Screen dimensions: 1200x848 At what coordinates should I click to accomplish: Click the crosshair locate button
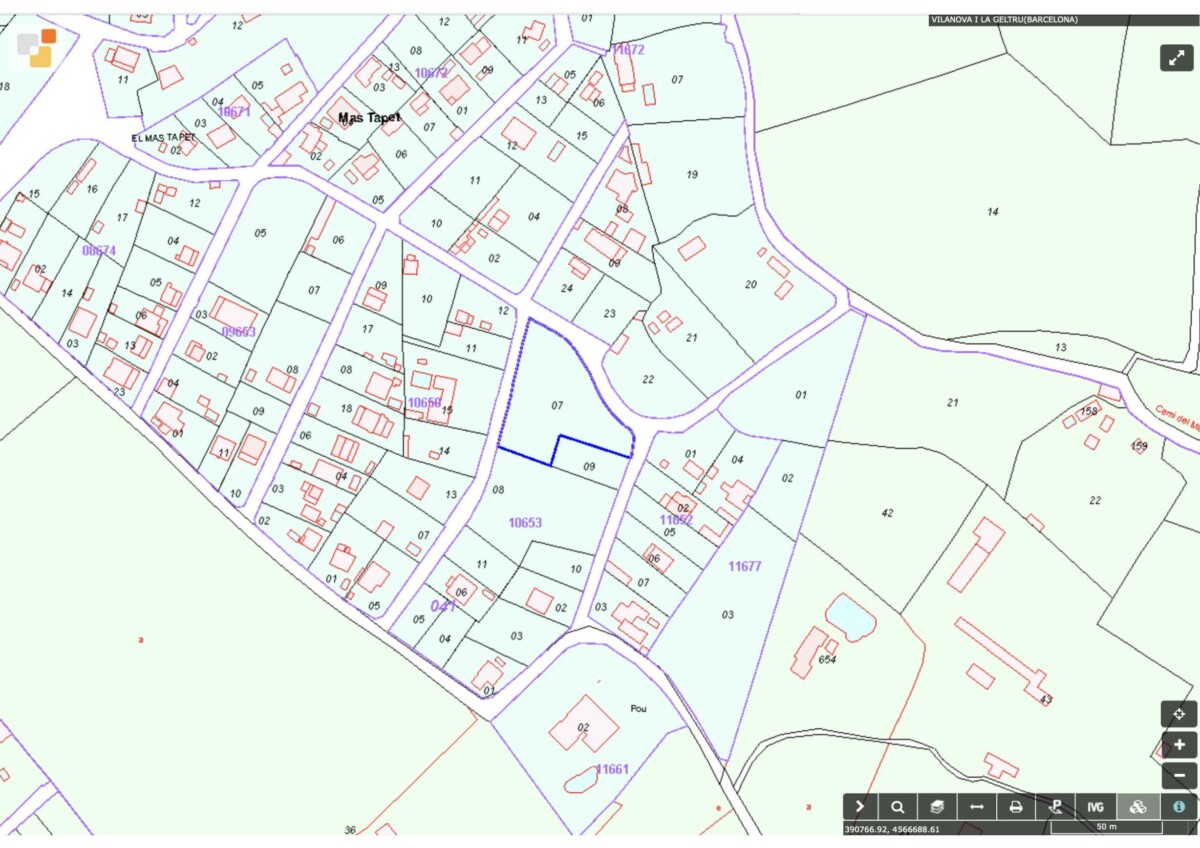click(1179, 714)
